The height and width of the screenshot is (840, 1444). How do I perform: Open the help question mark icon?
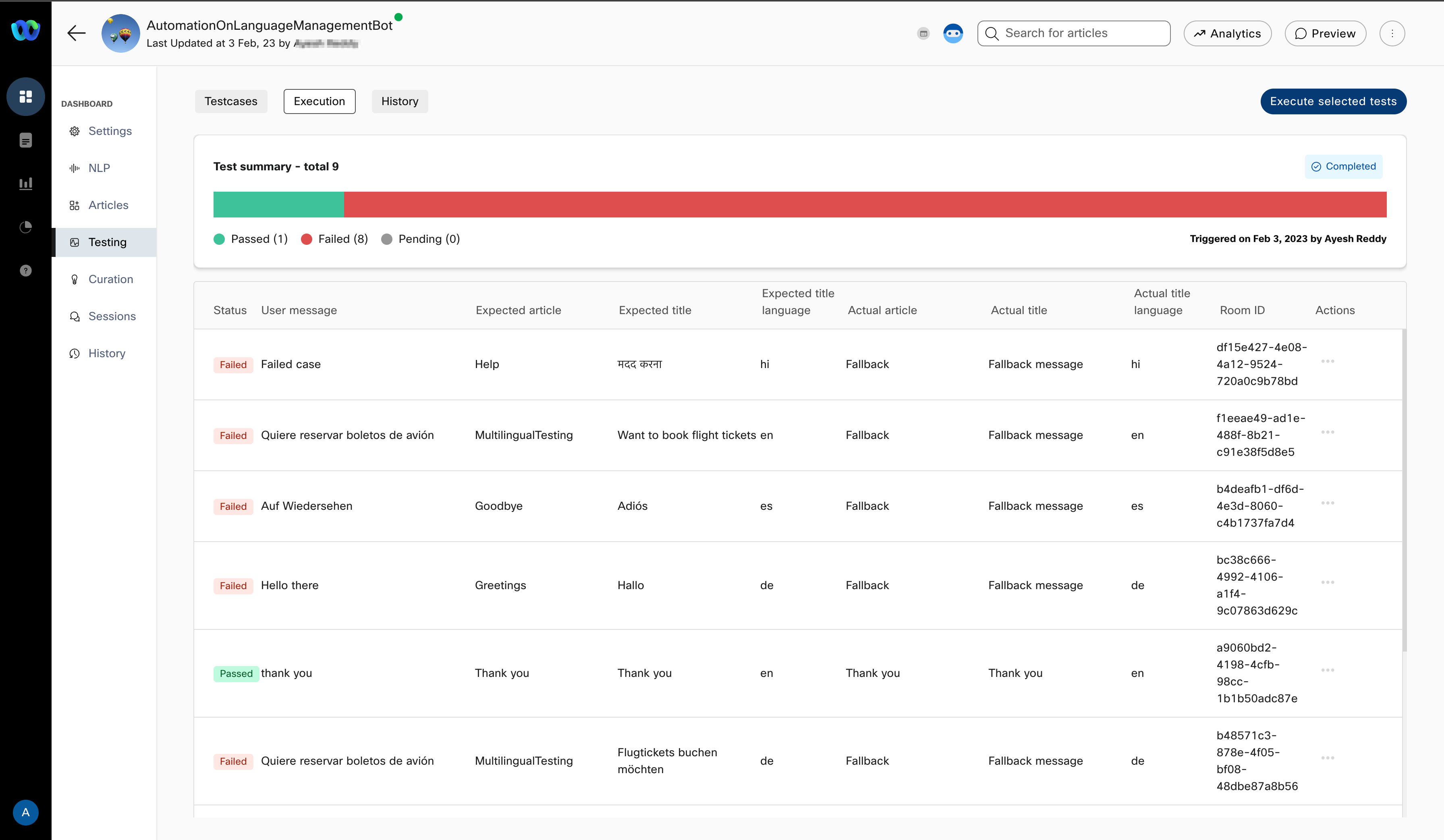pos(26,270)
